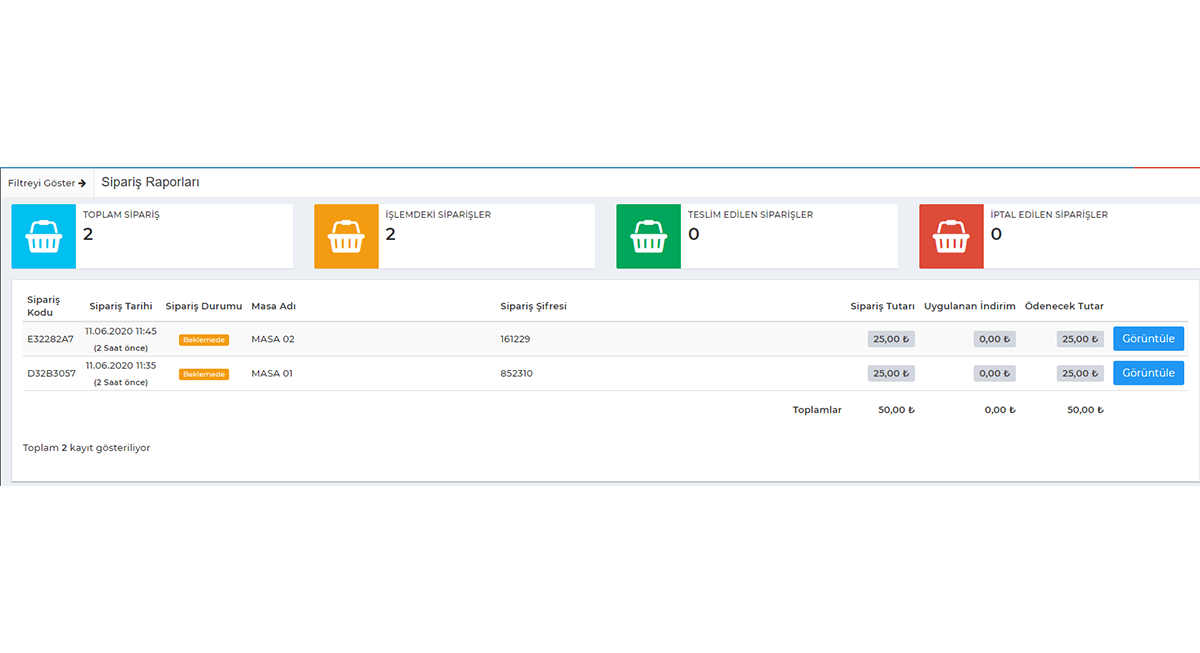Click the blue Toplam Sipariş basket icon

pyautogui.click(x=44, y=237)
